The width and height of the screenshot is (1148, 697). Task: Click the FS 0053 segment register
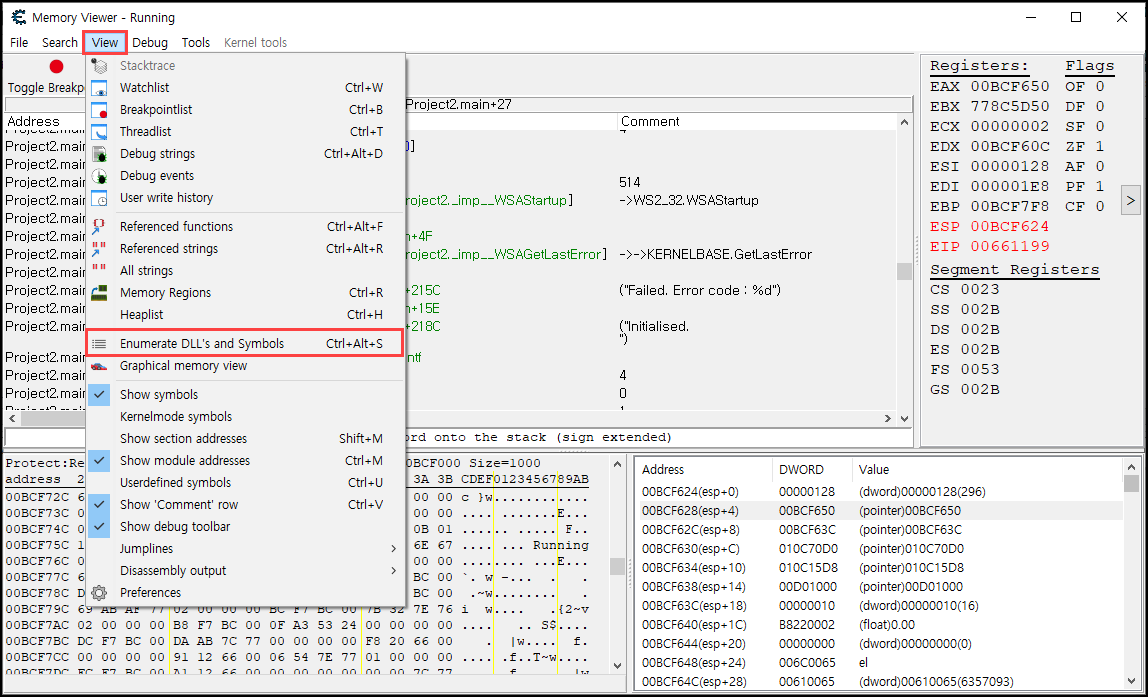coord(964,369)
